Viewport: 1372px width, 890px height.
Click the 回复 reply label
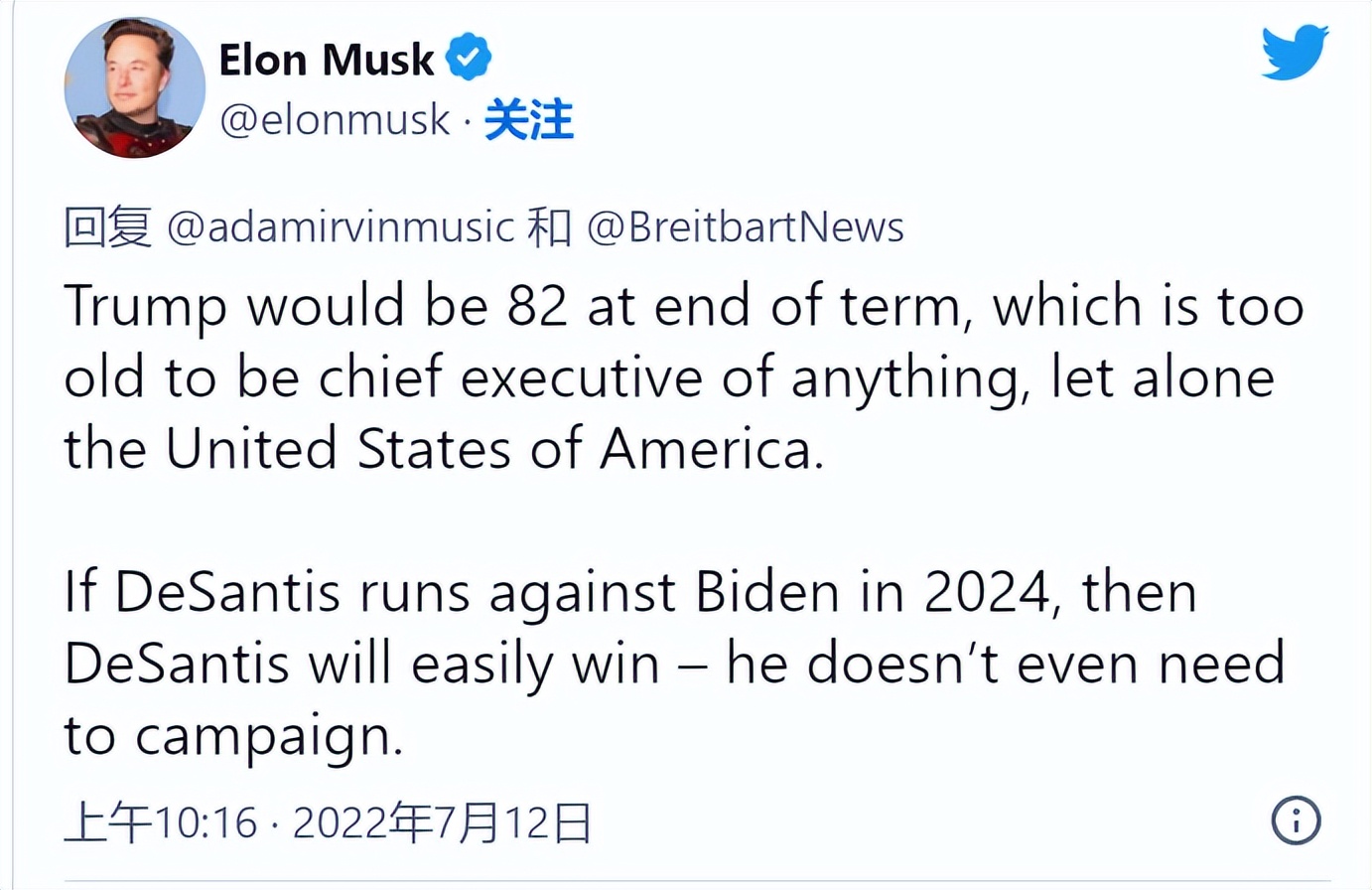pos(107,227)
